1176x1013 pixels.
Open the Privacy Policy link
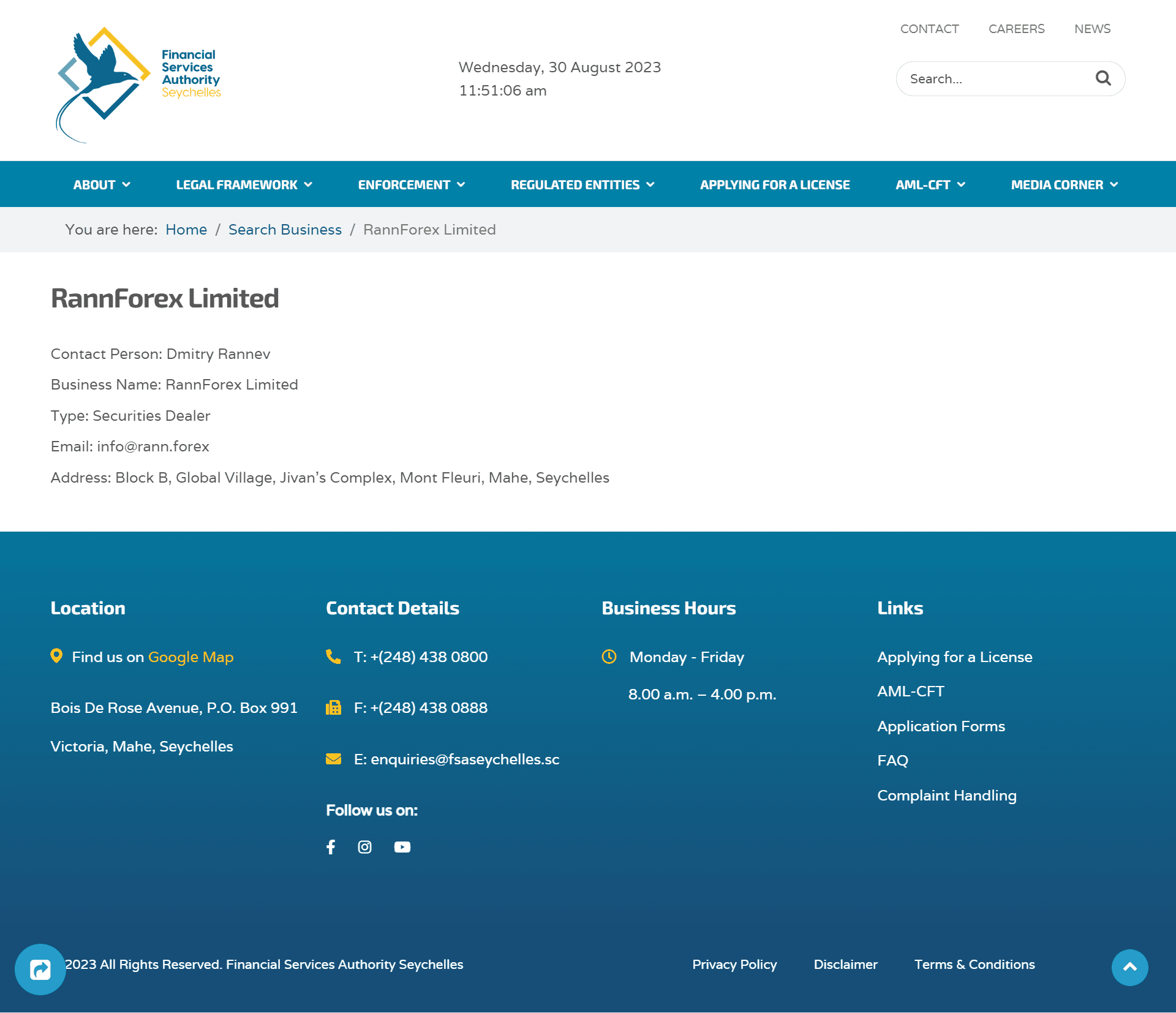point(734,965)
